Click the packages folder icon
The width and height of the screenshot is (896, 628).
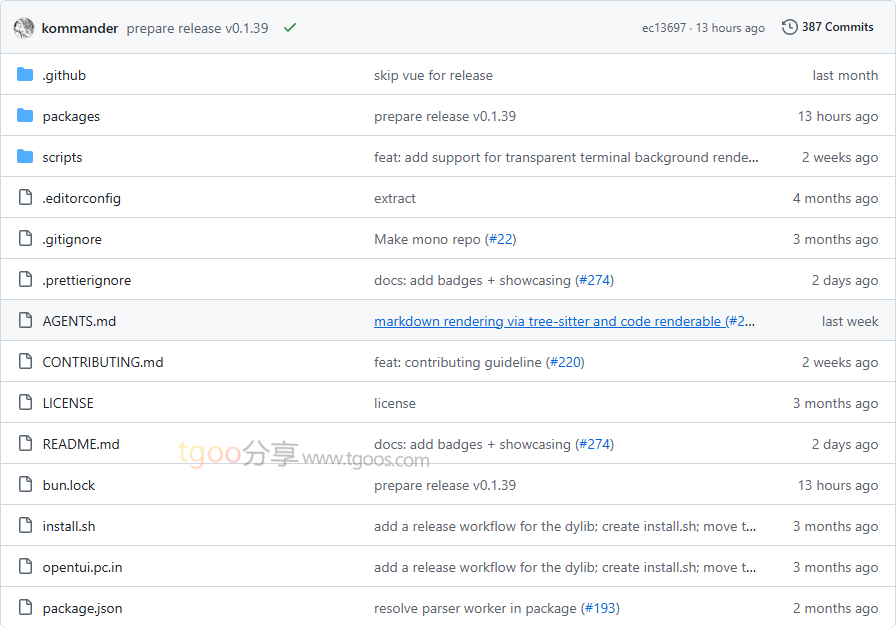pyautogui.click(x=25, y=116)
